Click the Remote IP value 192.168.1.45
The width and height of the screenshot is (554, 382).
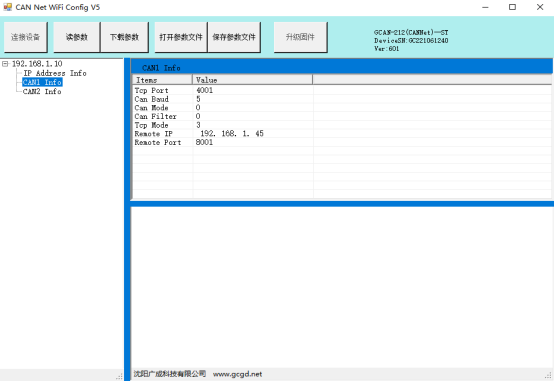point(232,134)
